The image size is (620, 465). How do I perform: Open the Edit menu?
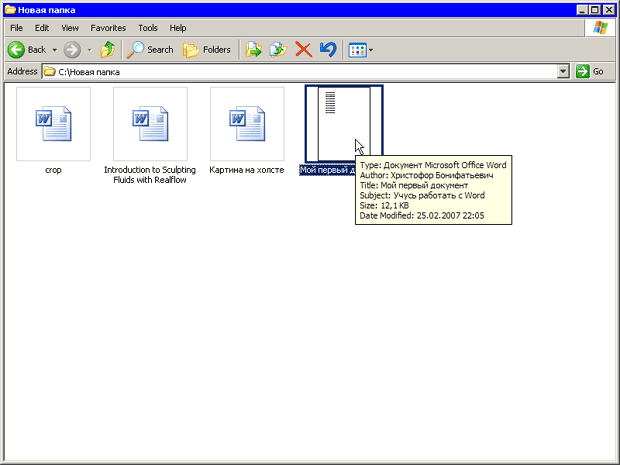(42, 28)
